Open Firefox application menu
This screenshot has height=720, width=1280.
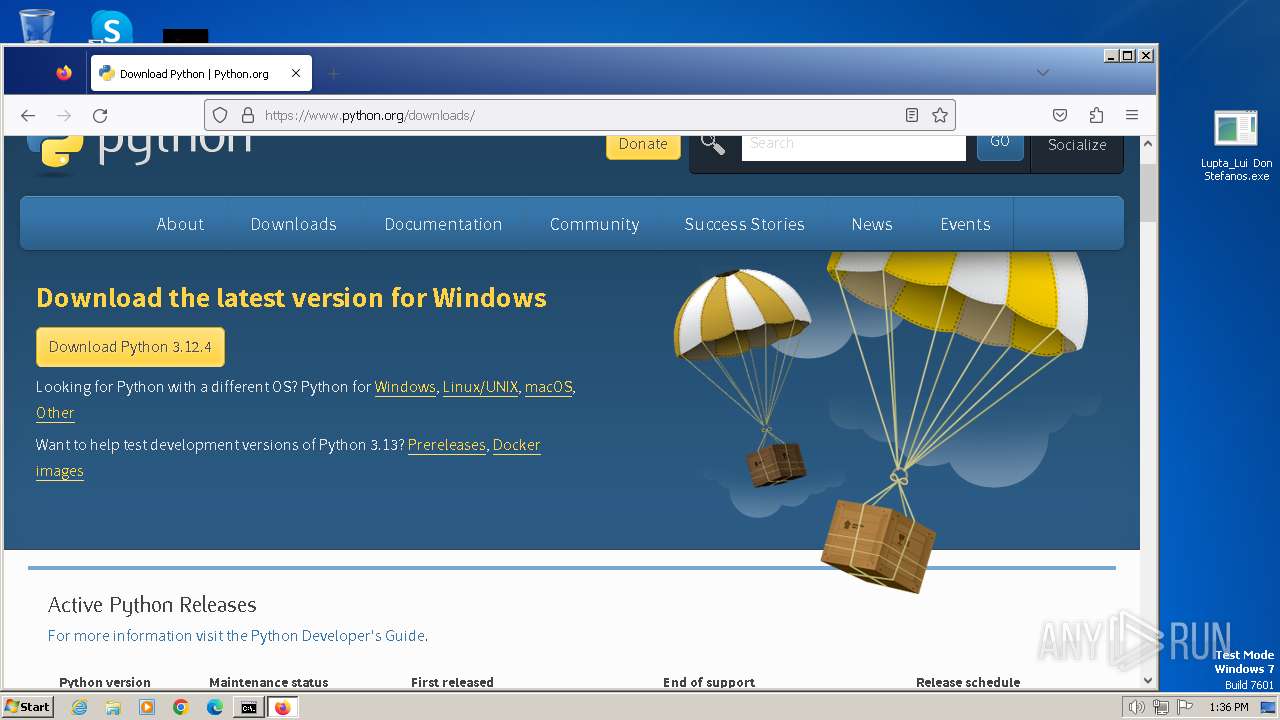[1132, 115]
